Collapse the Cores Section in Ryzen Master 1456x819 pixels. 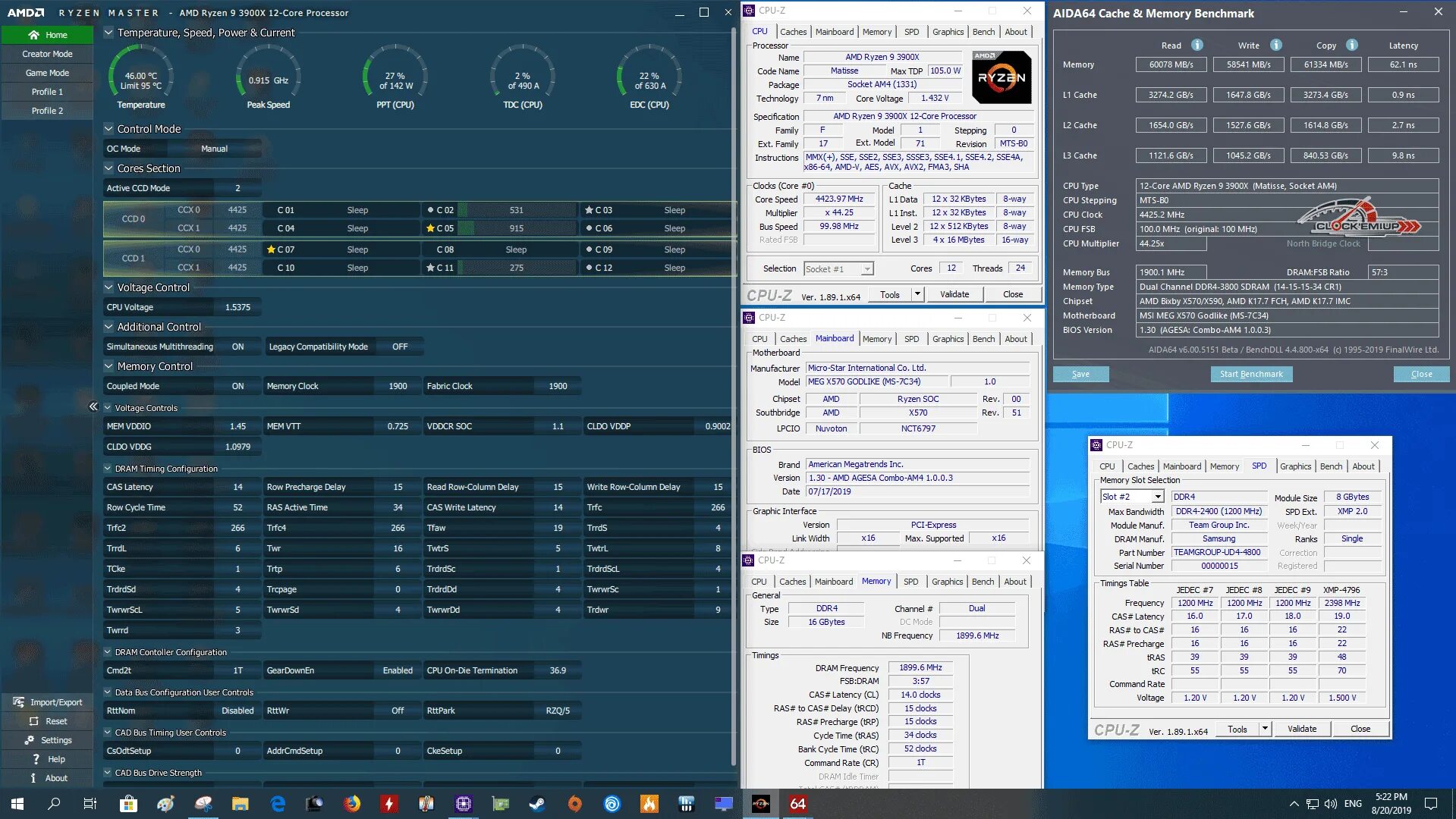108,168
